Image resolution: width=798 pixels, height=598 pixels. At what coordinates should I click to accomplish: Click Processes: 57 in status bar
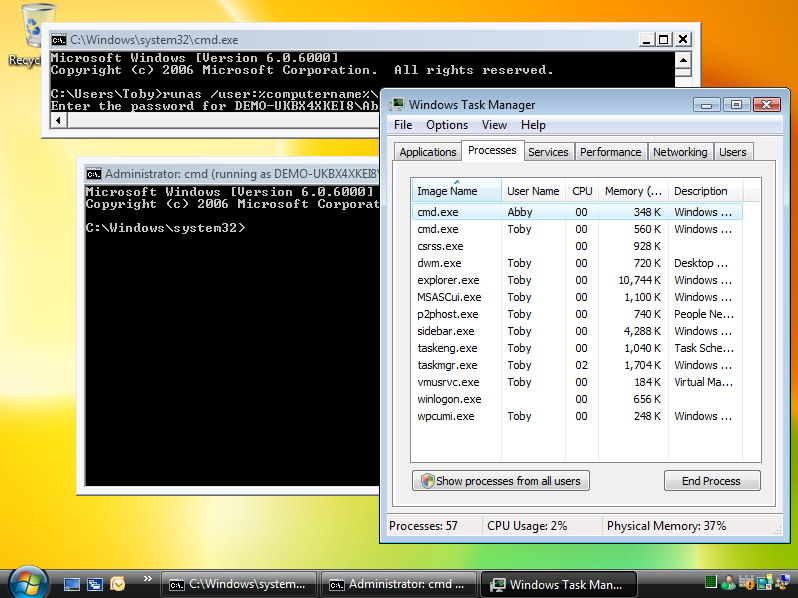coord(423,526)
